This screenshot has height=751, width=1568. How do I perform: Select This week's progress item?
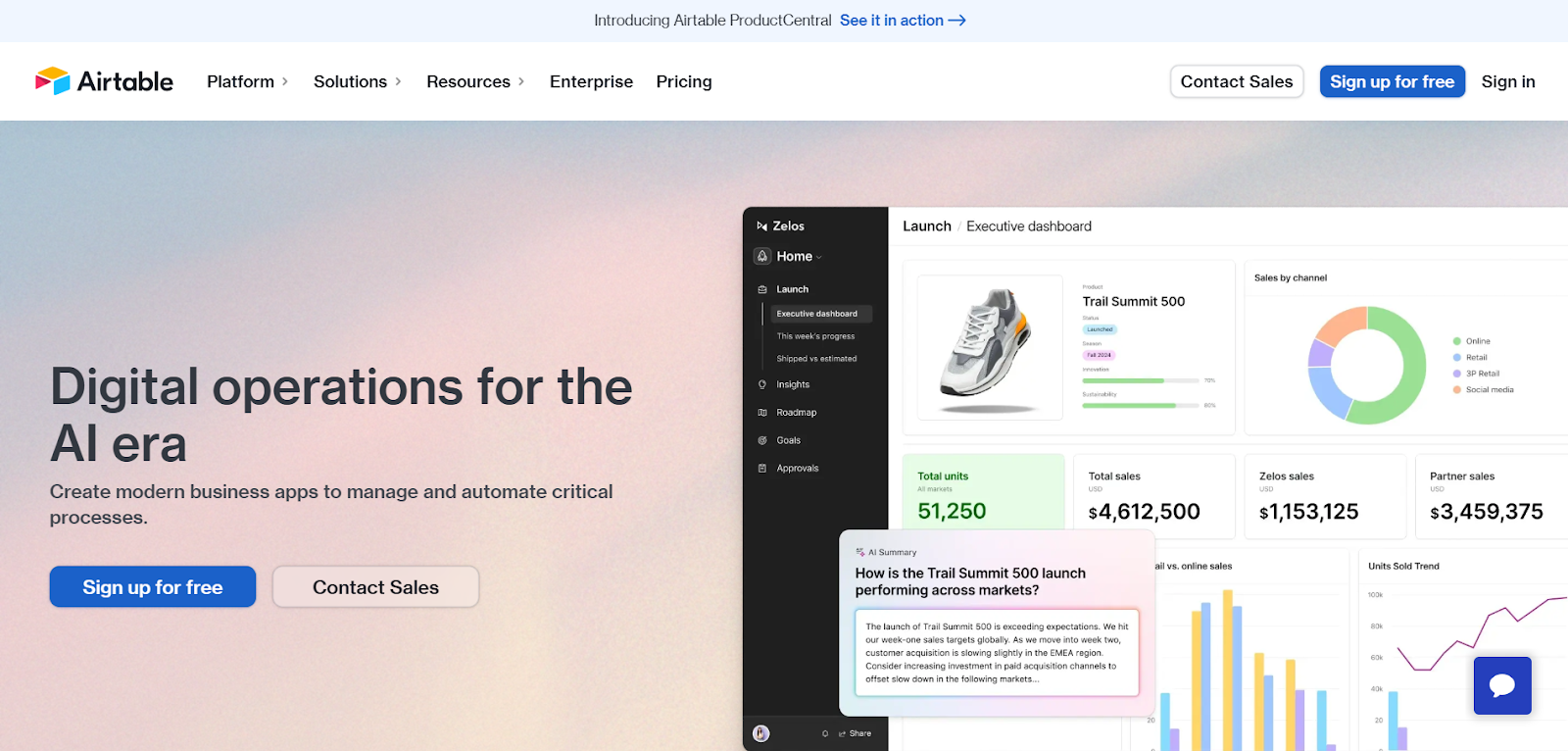coord(815,336)
